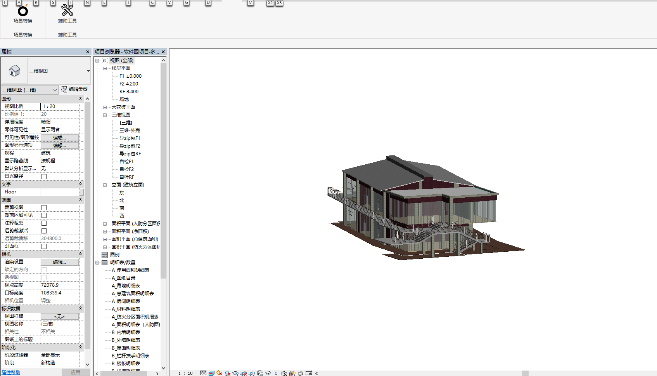Image resolution: width=657 pixels, height=376 pixels.
Task: Click the 3D house view type icon
Action: (14, 71)
